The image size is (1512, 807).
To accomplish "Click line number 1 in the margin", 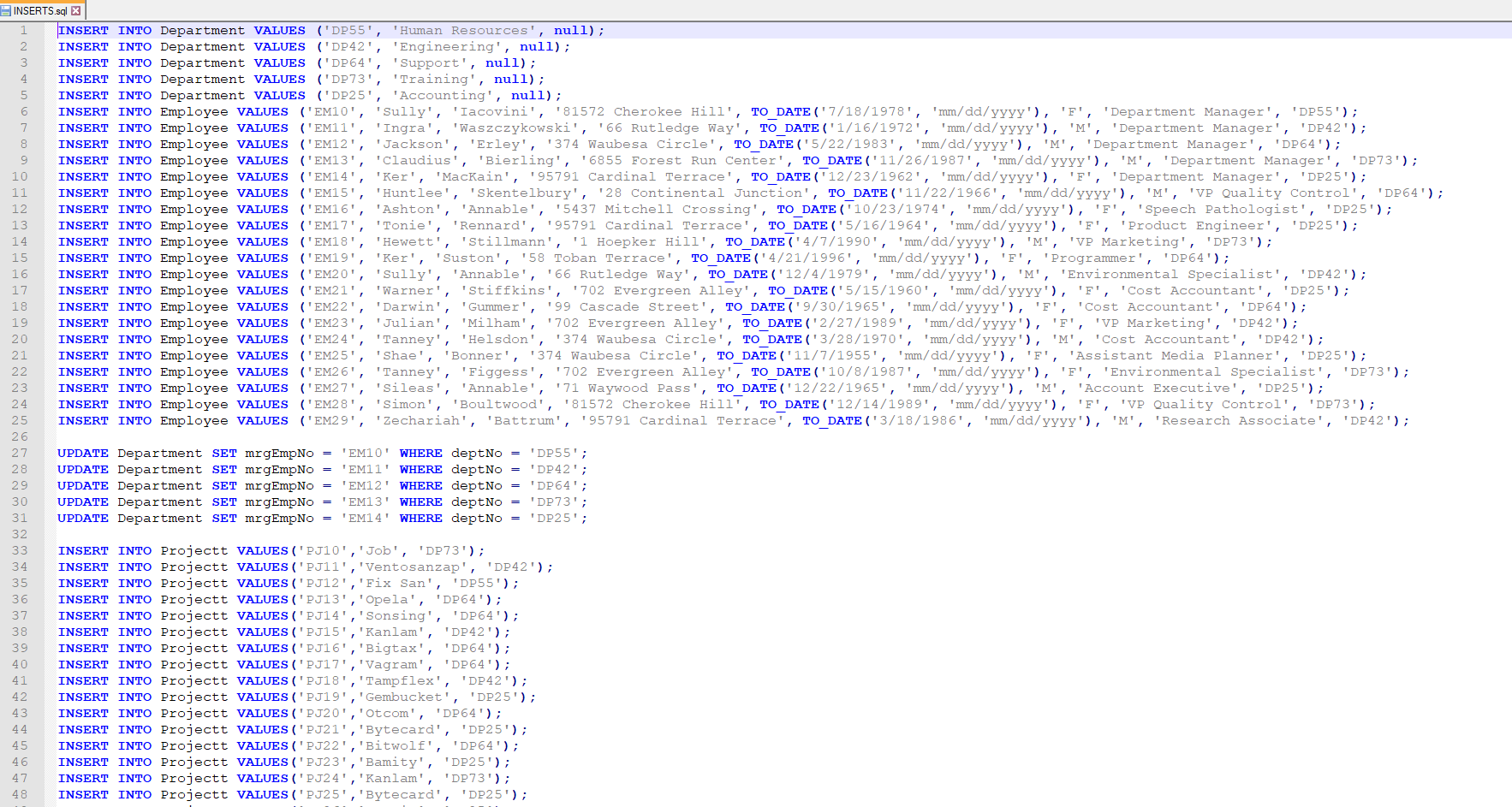I will [24, 30].
